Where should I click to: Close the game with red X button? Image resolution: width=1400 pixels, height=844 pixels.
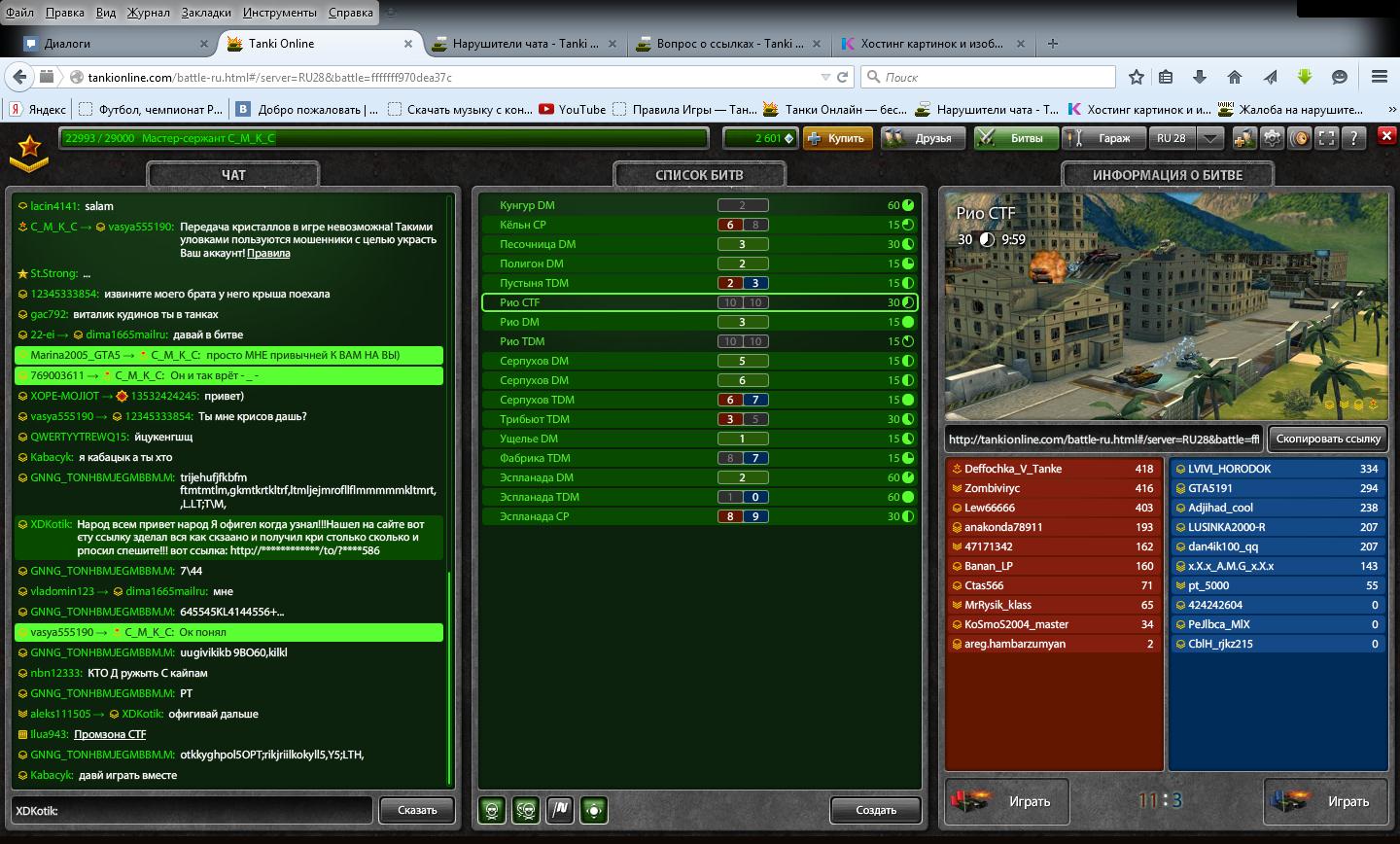click(1387, 136)
